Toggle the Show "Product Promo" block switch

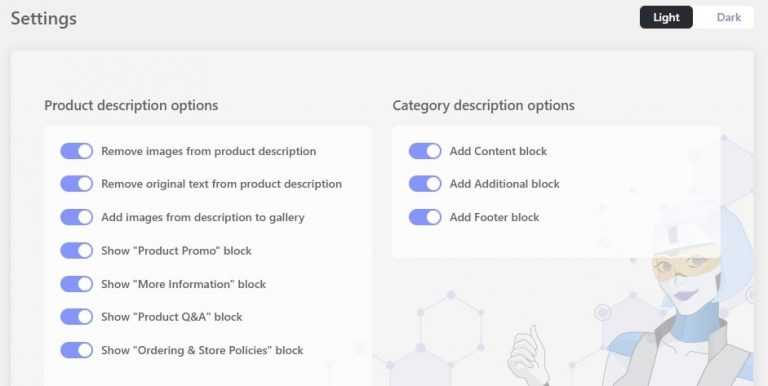tap(76, 250)
